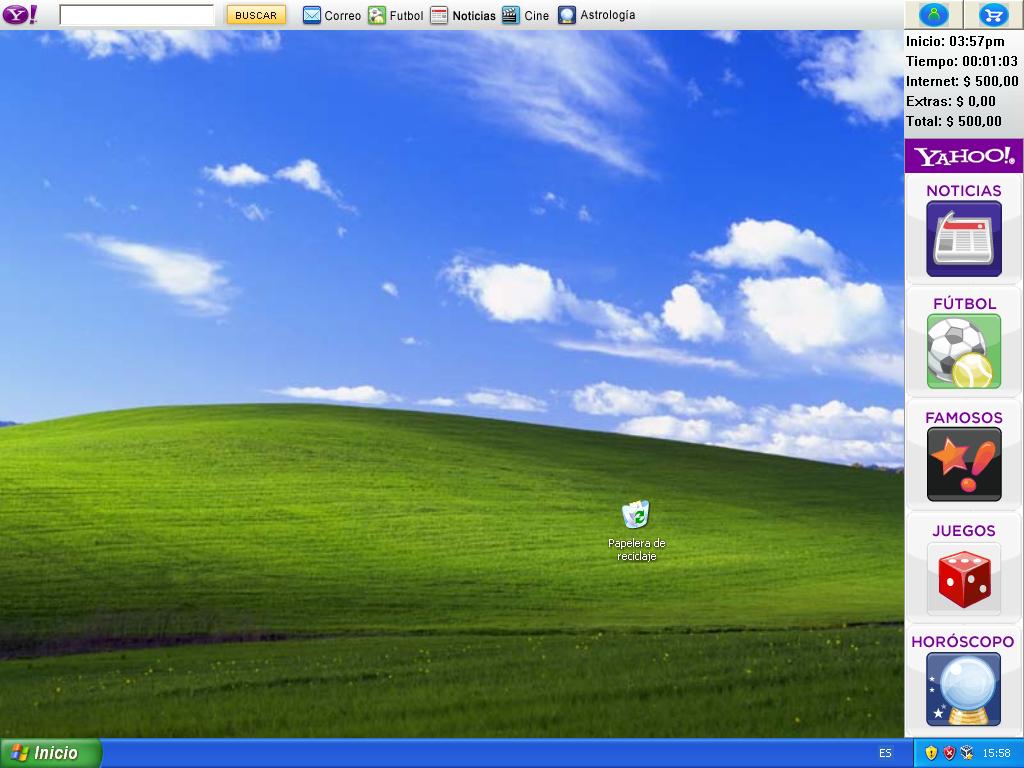Click the Total: $ 500,00 text
1024x768 pixels.
tap(953, 121)
